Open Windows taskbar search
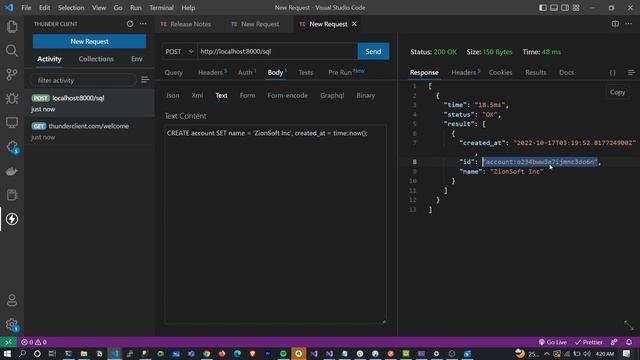The width and height of the screenshot is (640, 360). [x=22, y=353]
